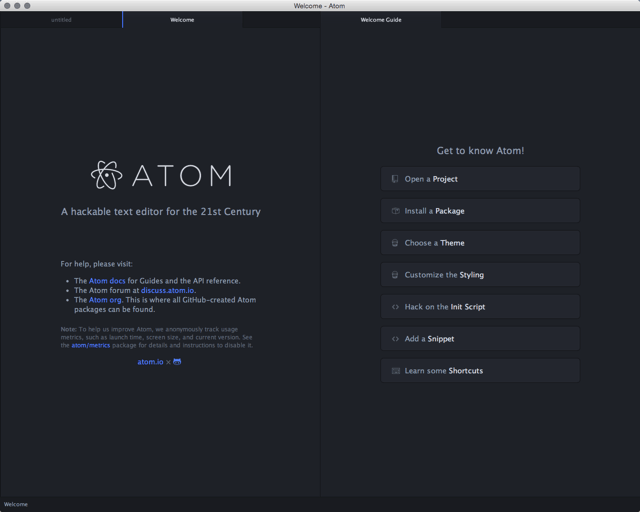Viewport: 640px width, 512px height.
Task: Expand the Open a Project section
Action: [480, 179]
